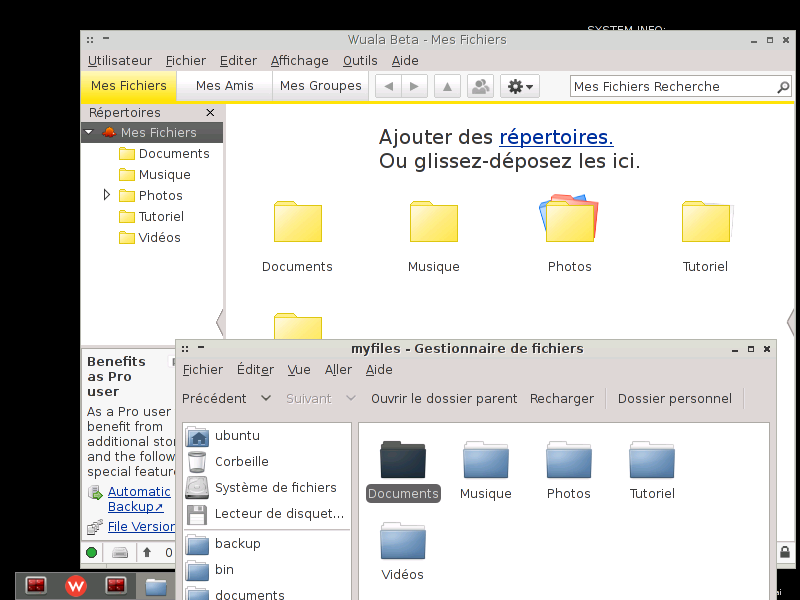Select Vidéos in the Répertoires tree
This screenshot has width=800, height=600.
coord(149,237)
